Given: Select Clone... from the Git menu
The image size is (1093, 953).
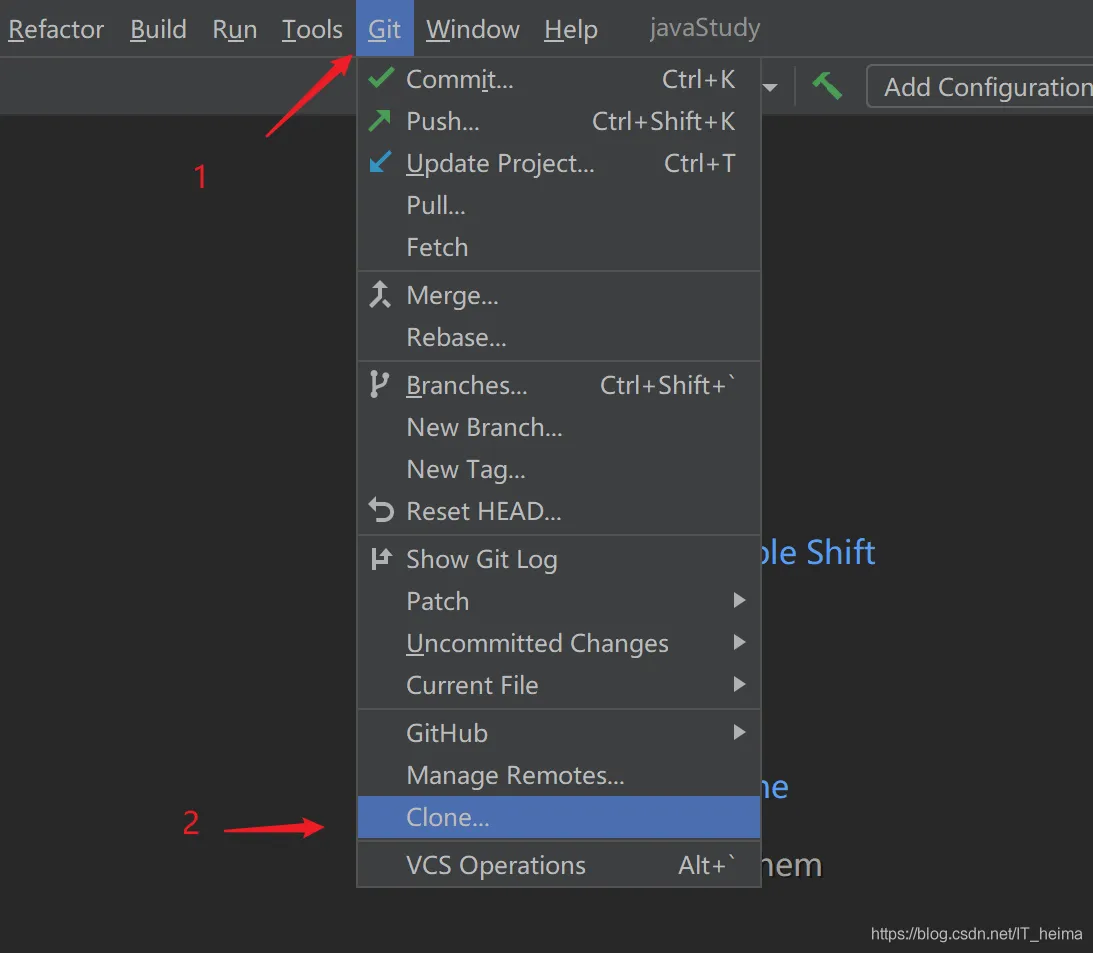Looking at the screenshot, I should [447, 817].
